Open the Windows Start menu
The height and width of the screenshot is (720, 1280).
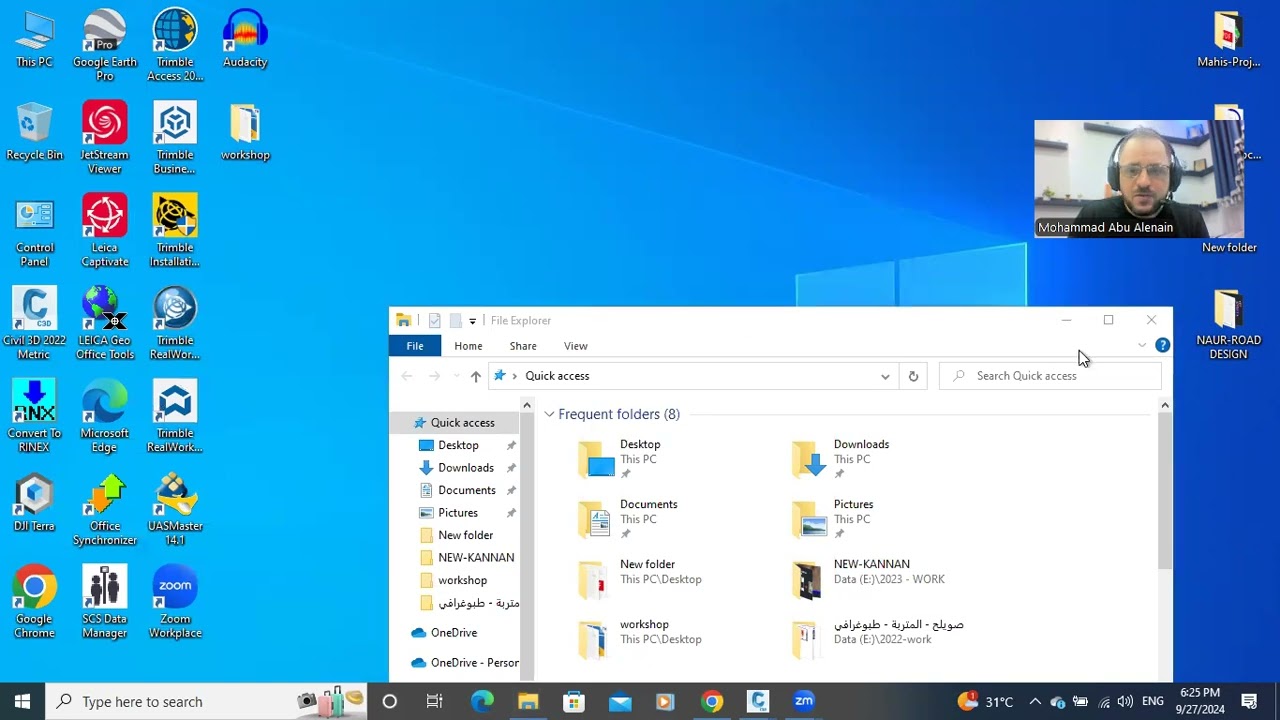pyautogui.click(x=22, y=701)
